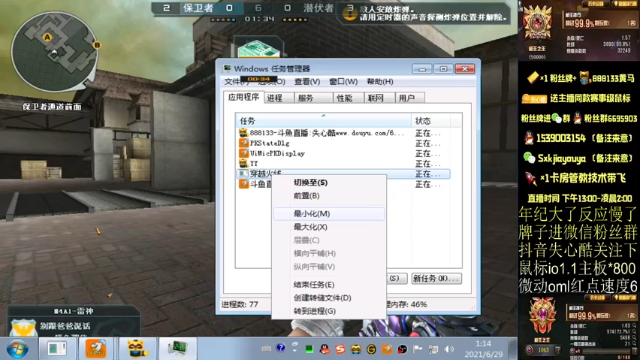Choose 最大化(X) in the context menu
640x360 pixels.
[x=329, y=227]
